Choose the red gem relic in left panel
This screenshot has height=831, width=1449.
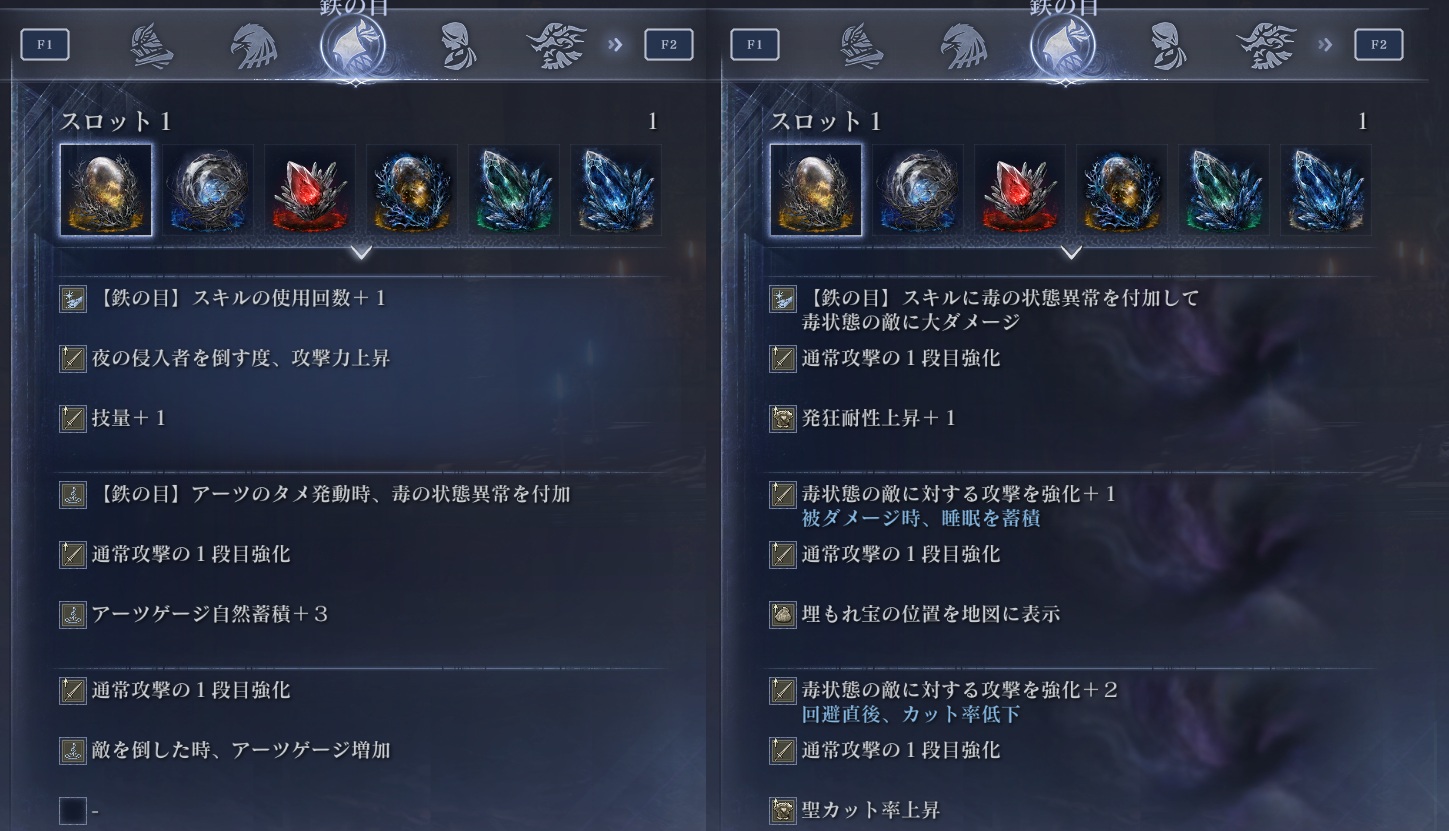pyautogui.click(x=310, y=190)
